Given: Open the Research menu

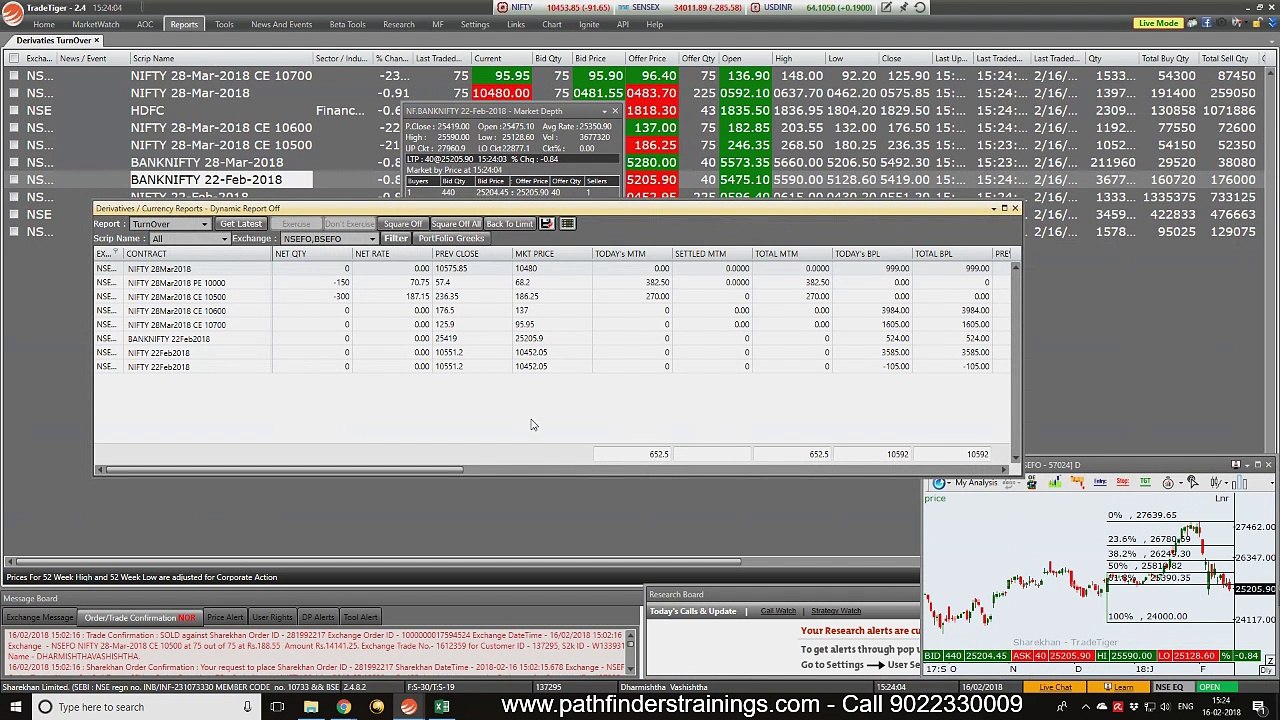Looking at the screenshot, I should point(398,24).
